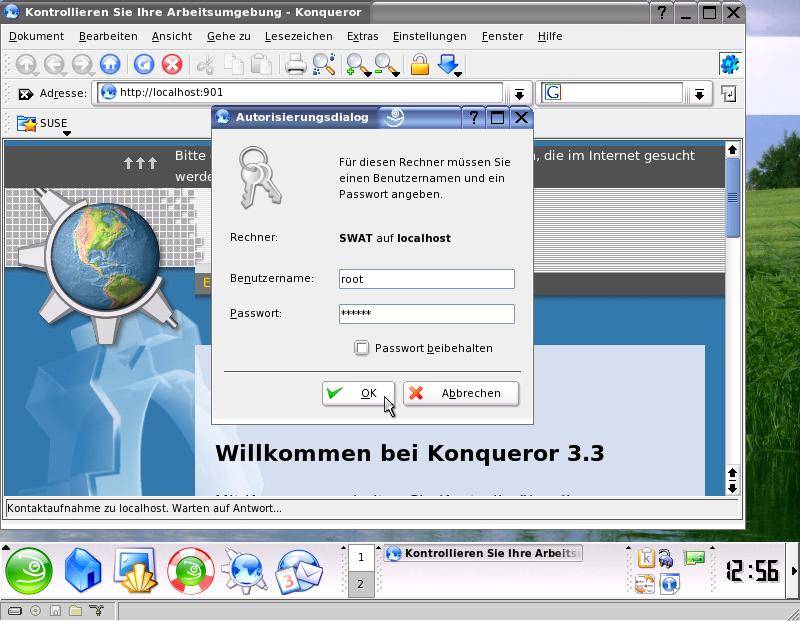This screenshot has width=800, height=621.
Task: Click the Copy icon in the toolbar
Action: pos(234,65)
